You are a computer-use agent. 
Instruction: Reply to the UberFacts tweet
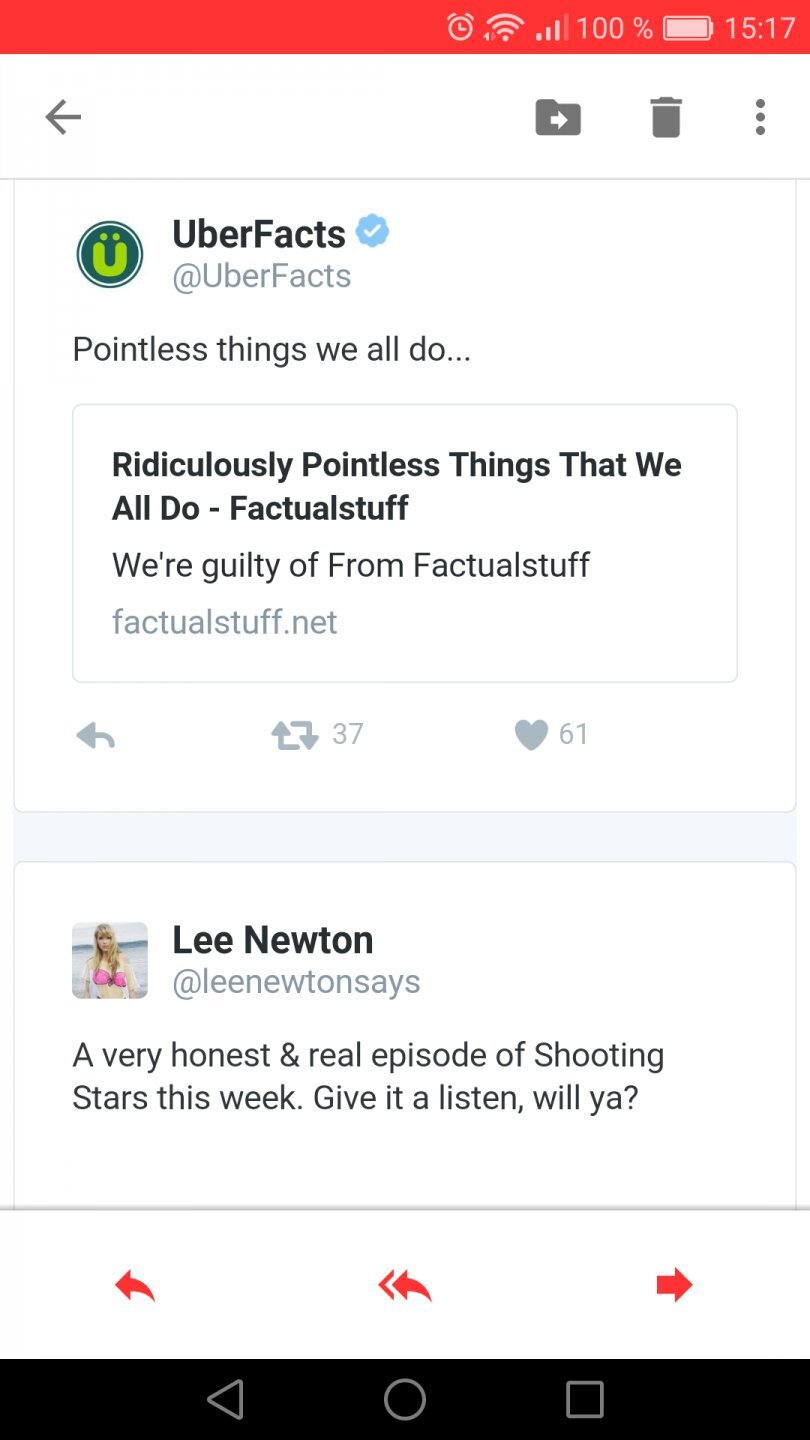pos(96,736)
